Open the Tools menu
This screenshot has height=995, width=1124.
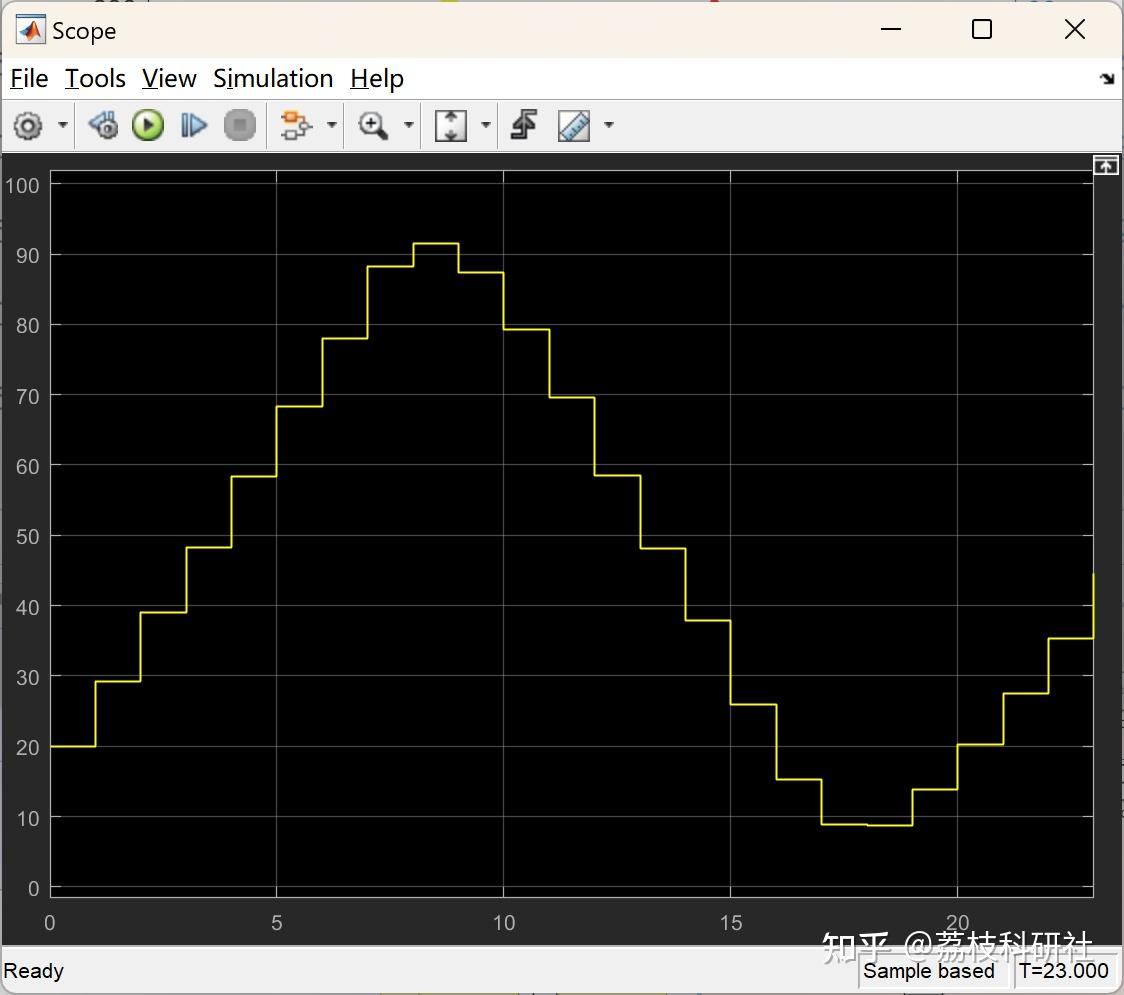pyautogui.click(x=95, y=78)
